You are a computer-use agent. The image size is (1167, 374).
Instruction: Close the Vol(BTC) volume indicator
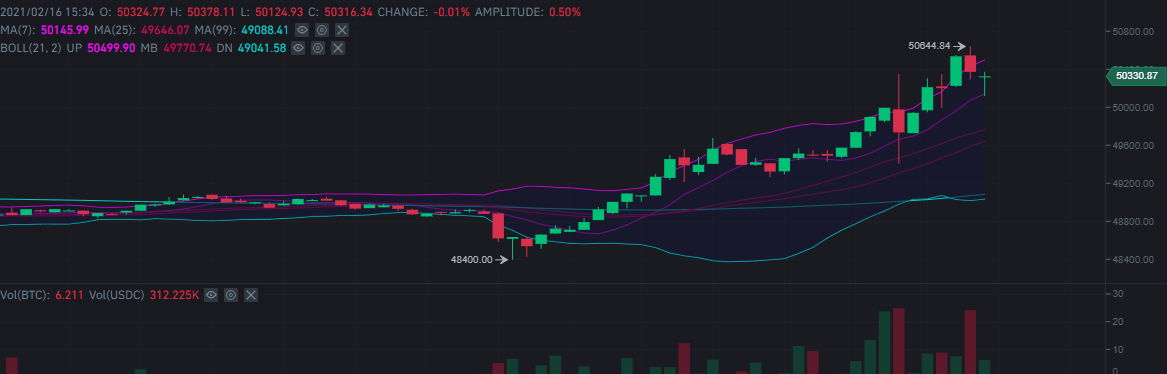[x=251, y=295]
